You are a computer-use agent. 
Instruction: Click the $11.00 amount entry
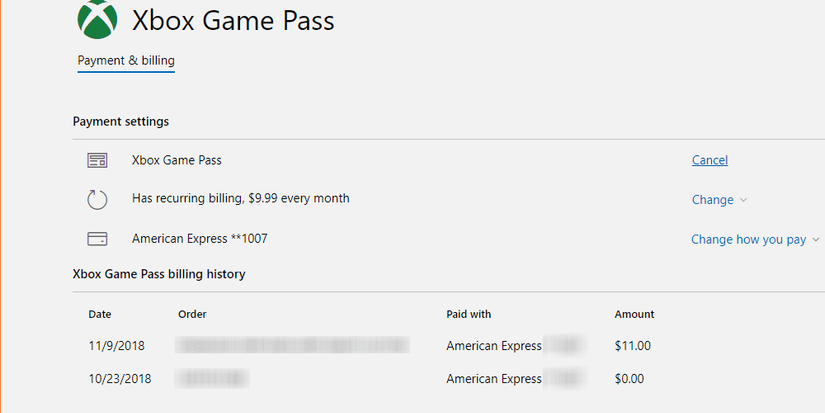coord(632,346)
